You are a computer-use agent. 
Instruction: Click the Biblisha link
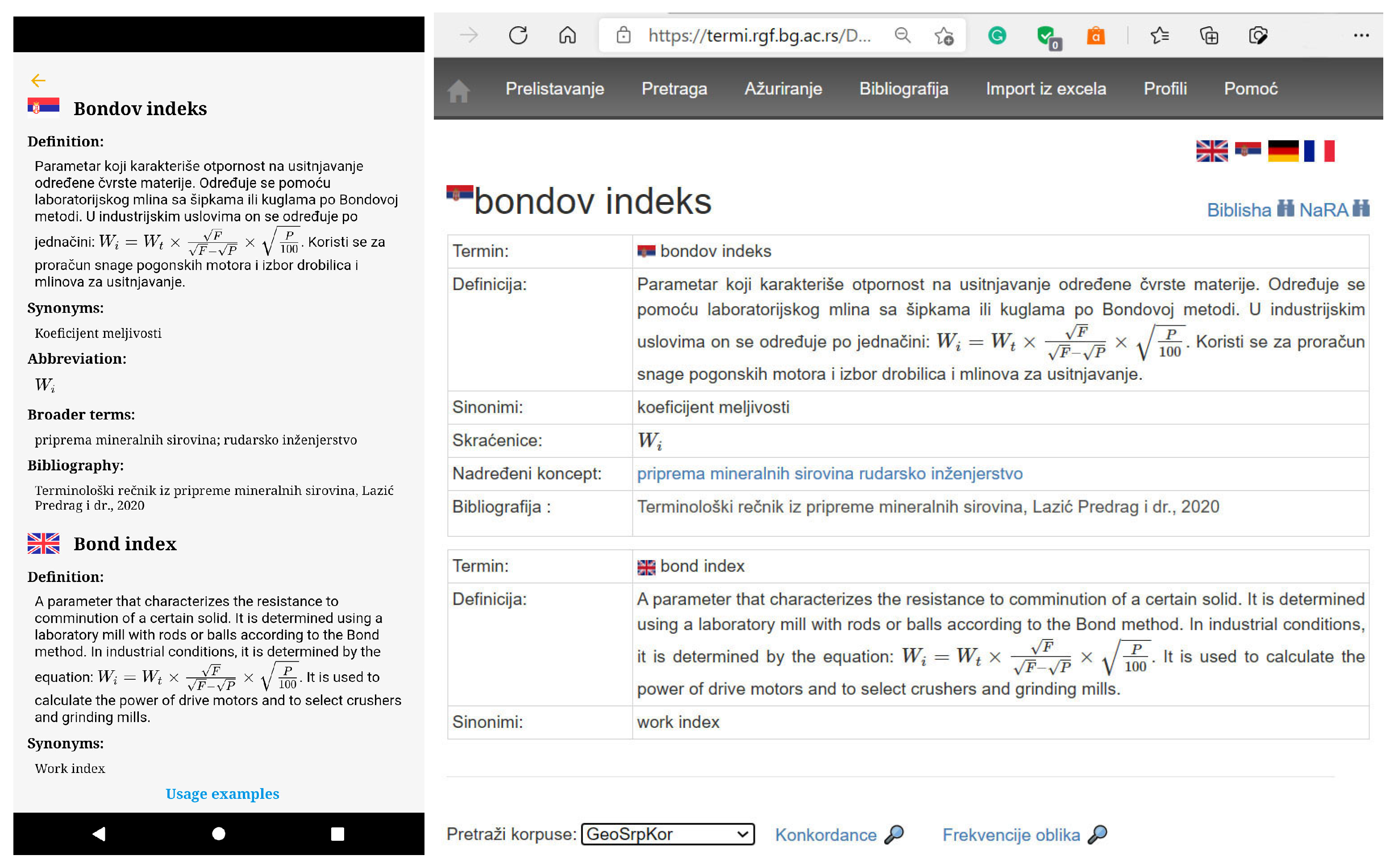pos(1239,210)
